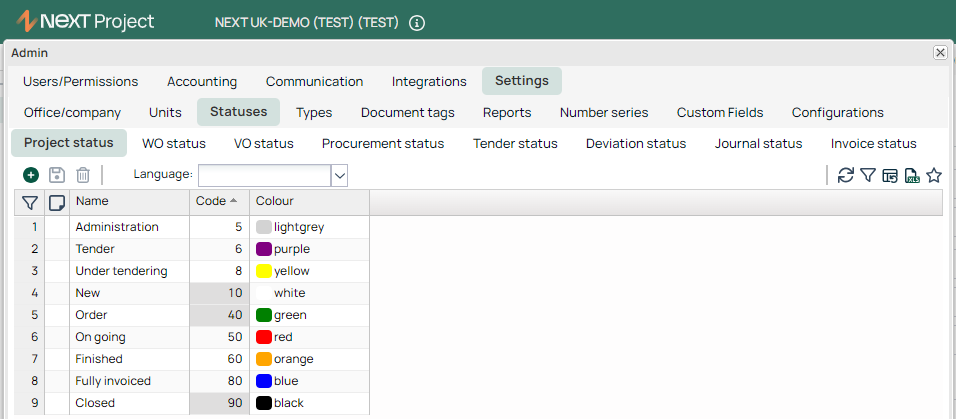Click the refresh arrows icon
This screenshot has width=956, height=419.
pos(846,176)
